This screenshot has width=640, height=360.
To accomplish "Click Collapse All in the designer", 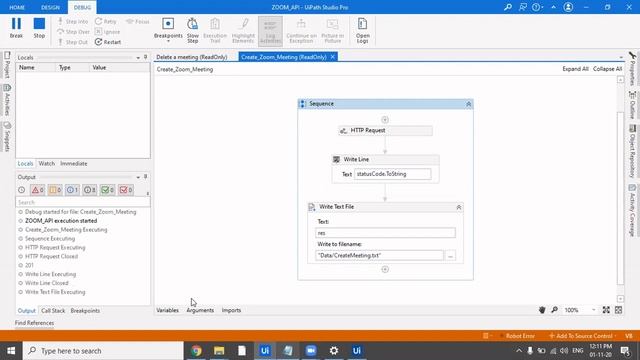I will pos(607,69).
